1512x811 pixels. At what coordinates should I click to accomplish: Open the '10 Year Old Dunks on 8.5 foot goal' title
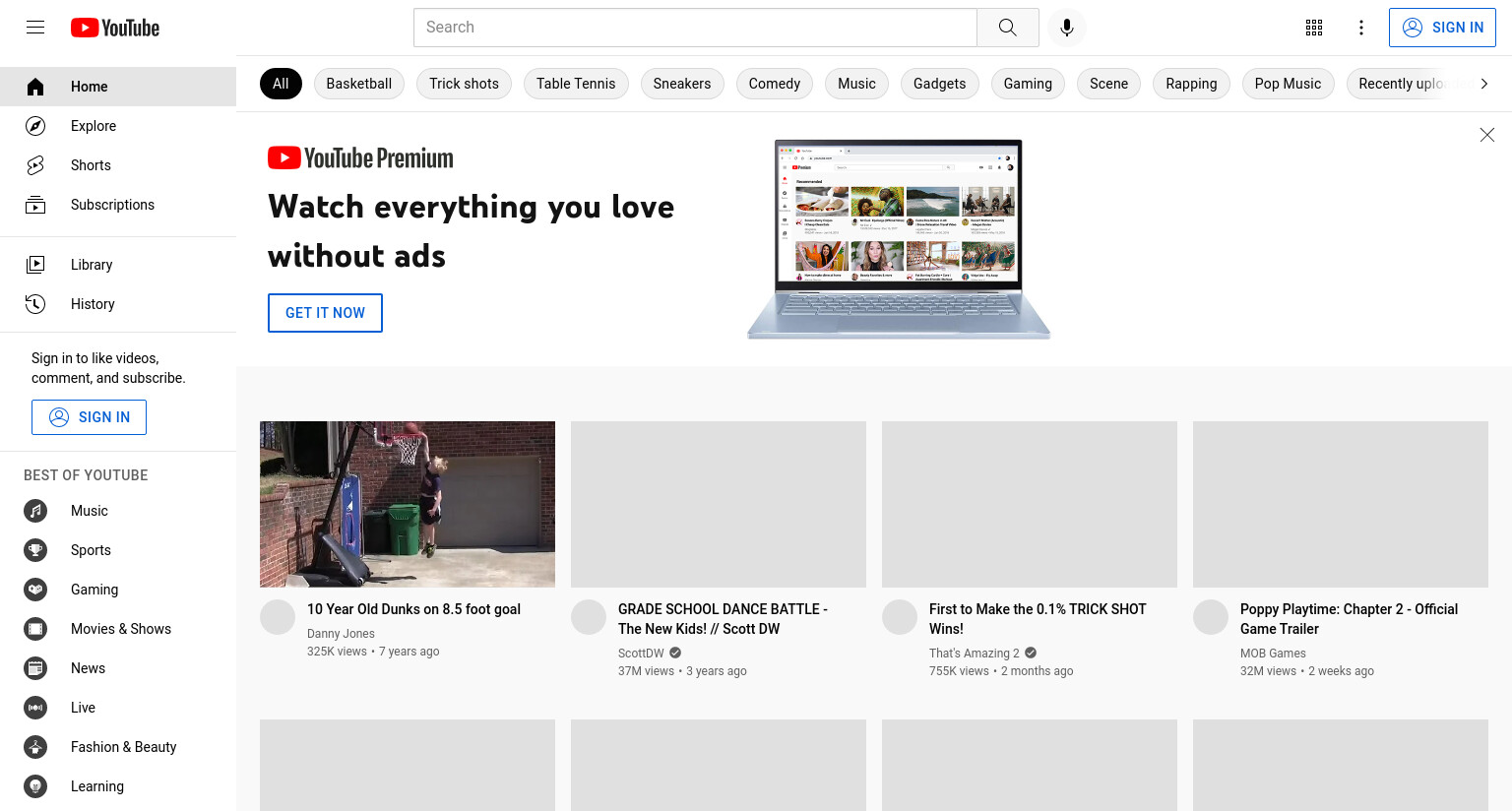[x=413, y=609]
